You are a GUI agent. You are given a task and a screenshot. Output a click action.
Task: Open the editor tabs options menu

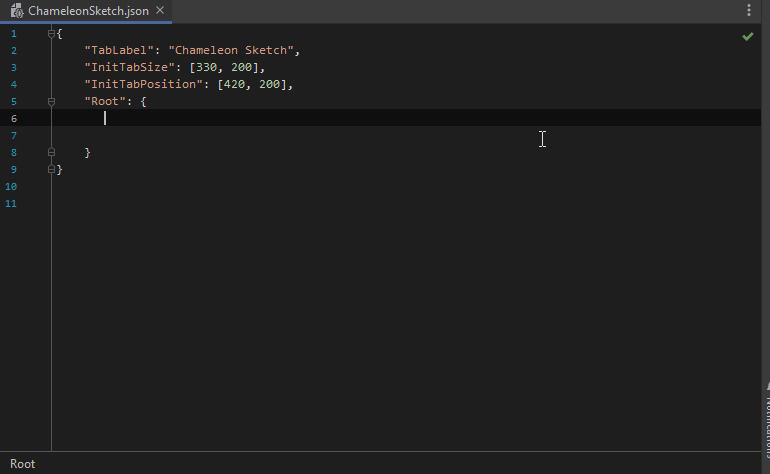pos(749,10)
